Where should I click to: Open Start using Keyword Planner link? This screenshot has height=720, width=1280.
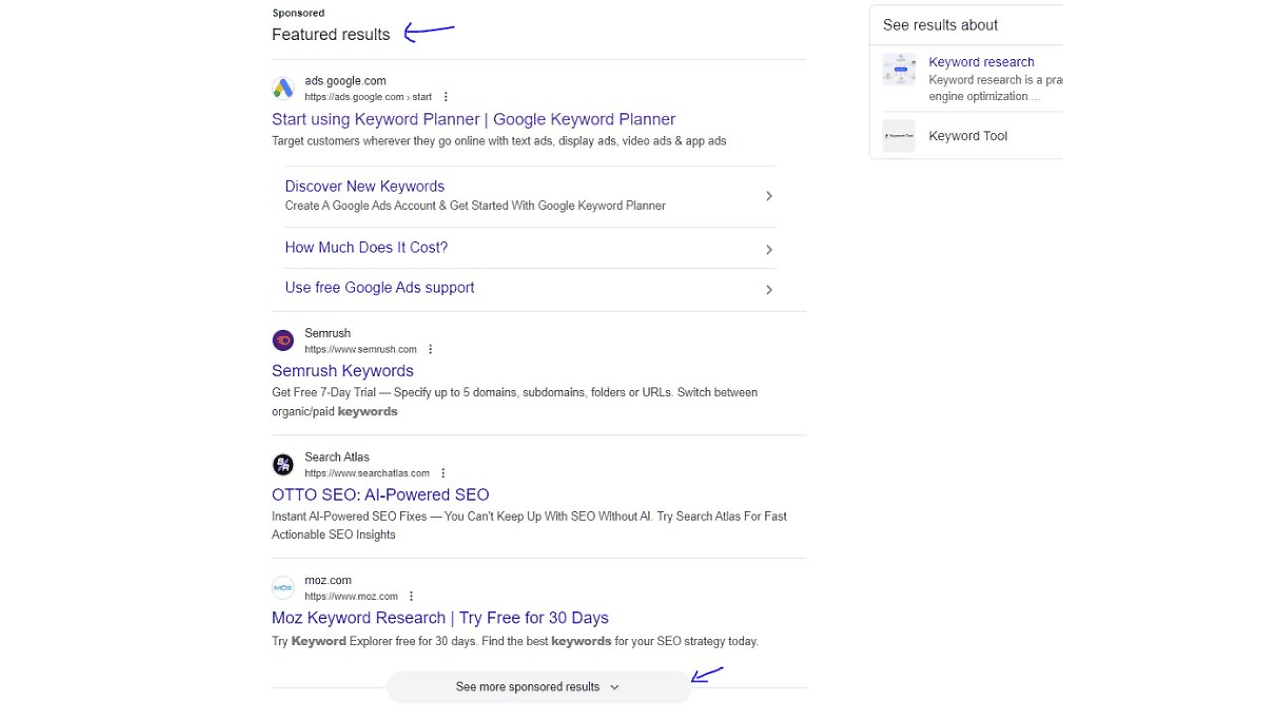tap(474, 119)
